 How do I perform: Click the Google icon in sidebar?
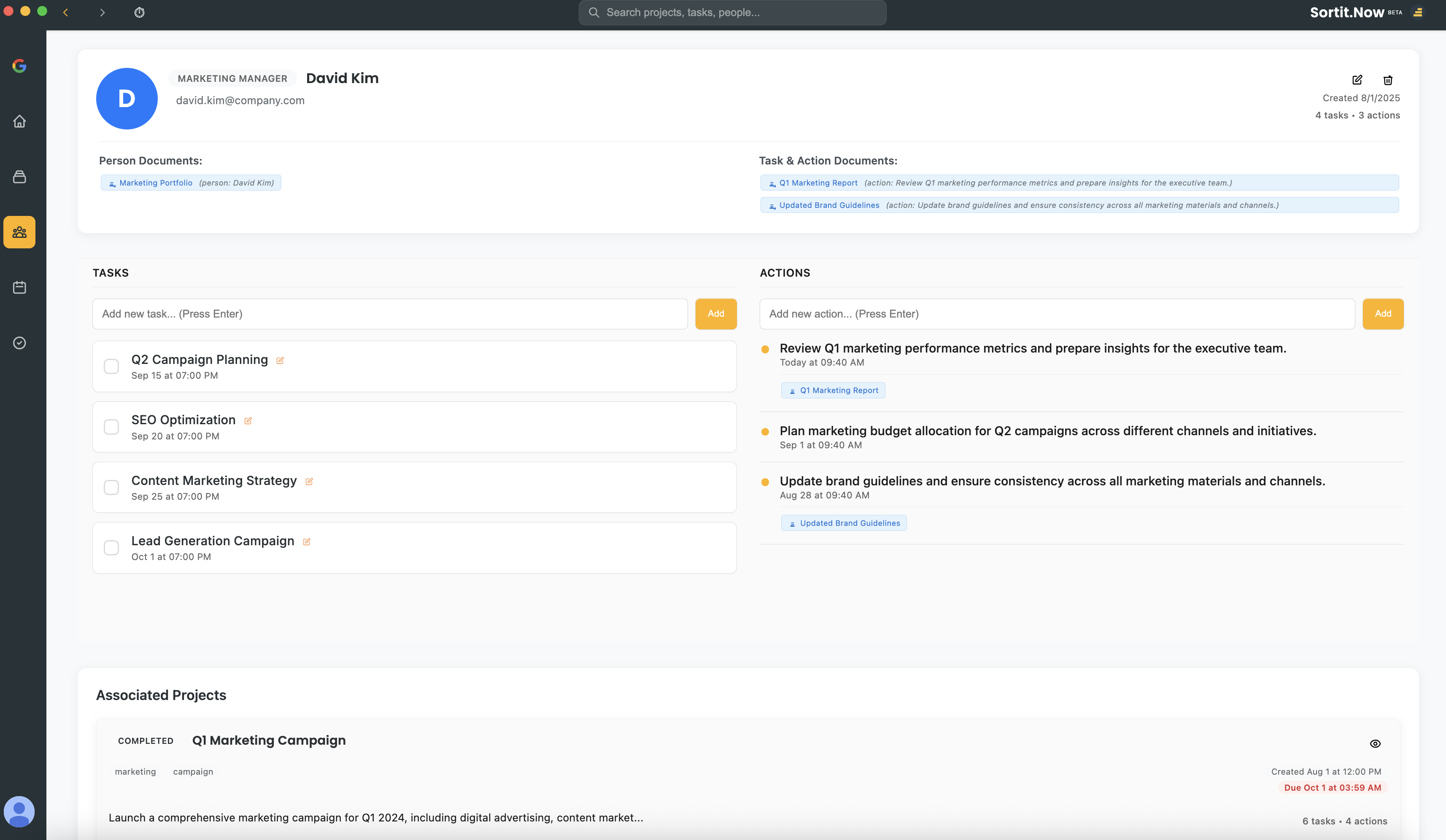coord(19,66)
